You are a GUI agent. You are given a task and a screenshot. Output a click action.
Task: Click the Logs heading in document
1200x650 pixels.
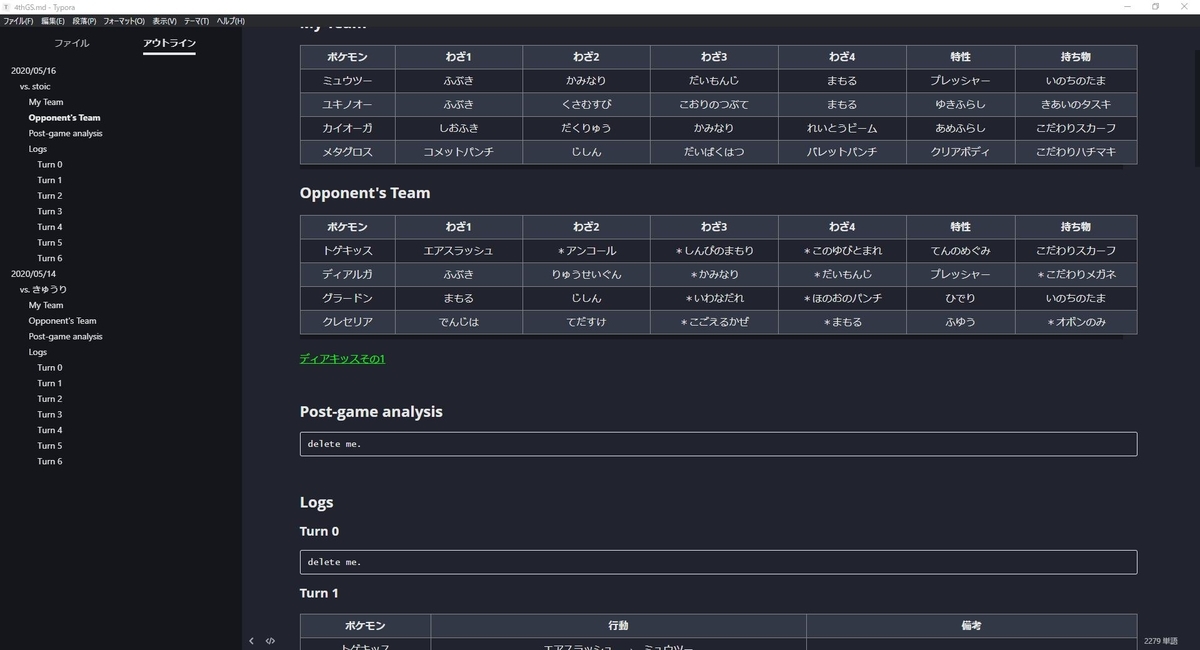click(x=317, y=502)
